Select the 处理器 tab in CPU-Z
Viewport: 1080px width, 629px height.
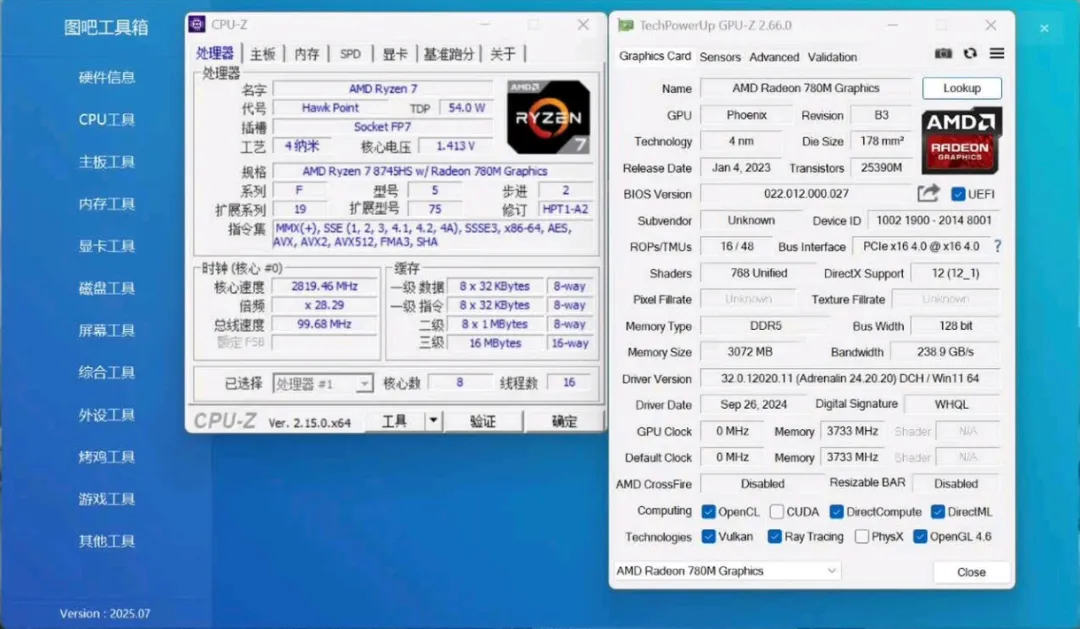(215, 53)
